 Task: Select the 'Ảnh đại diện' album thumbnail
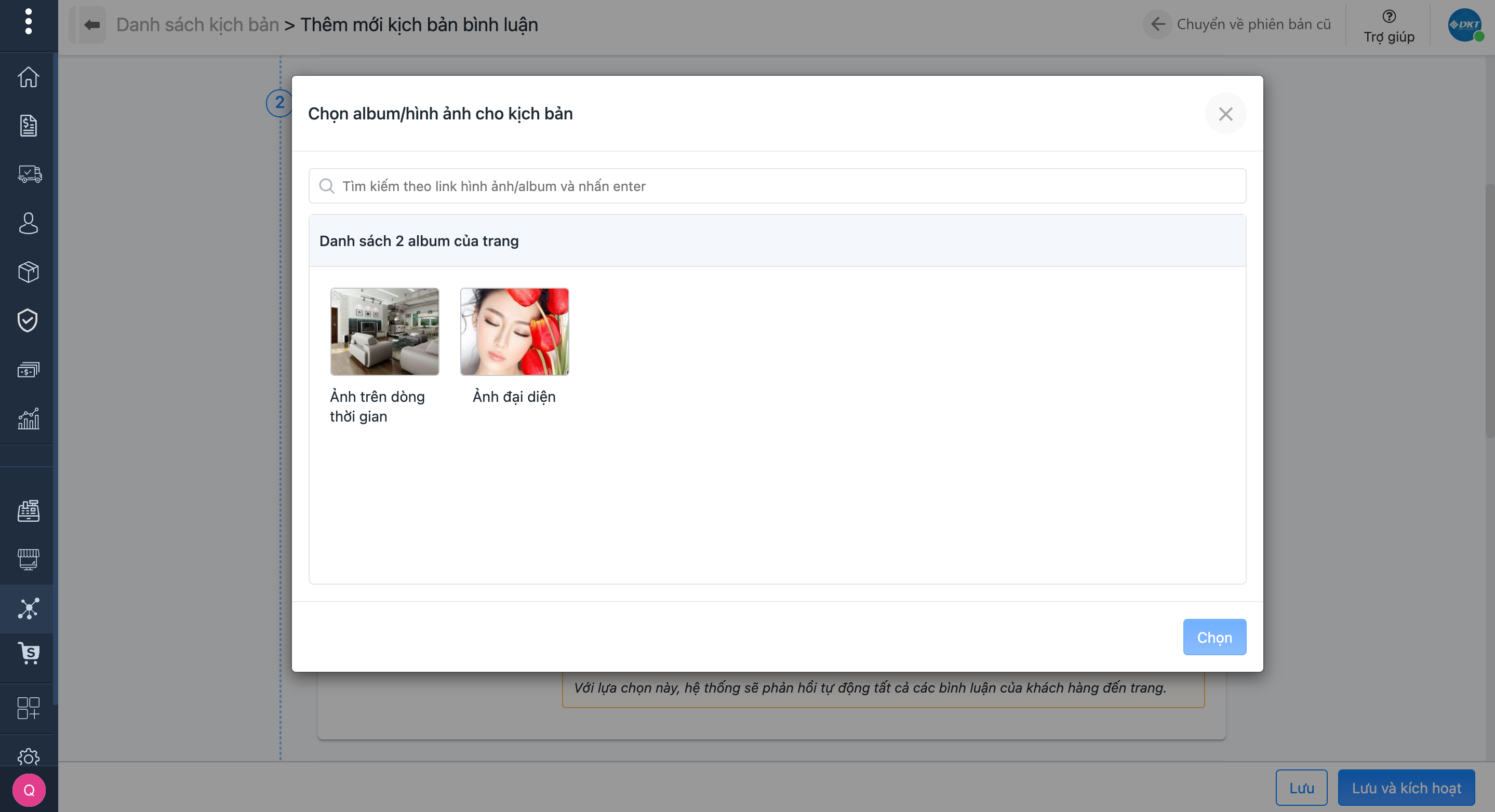click(x=514, y=331)
